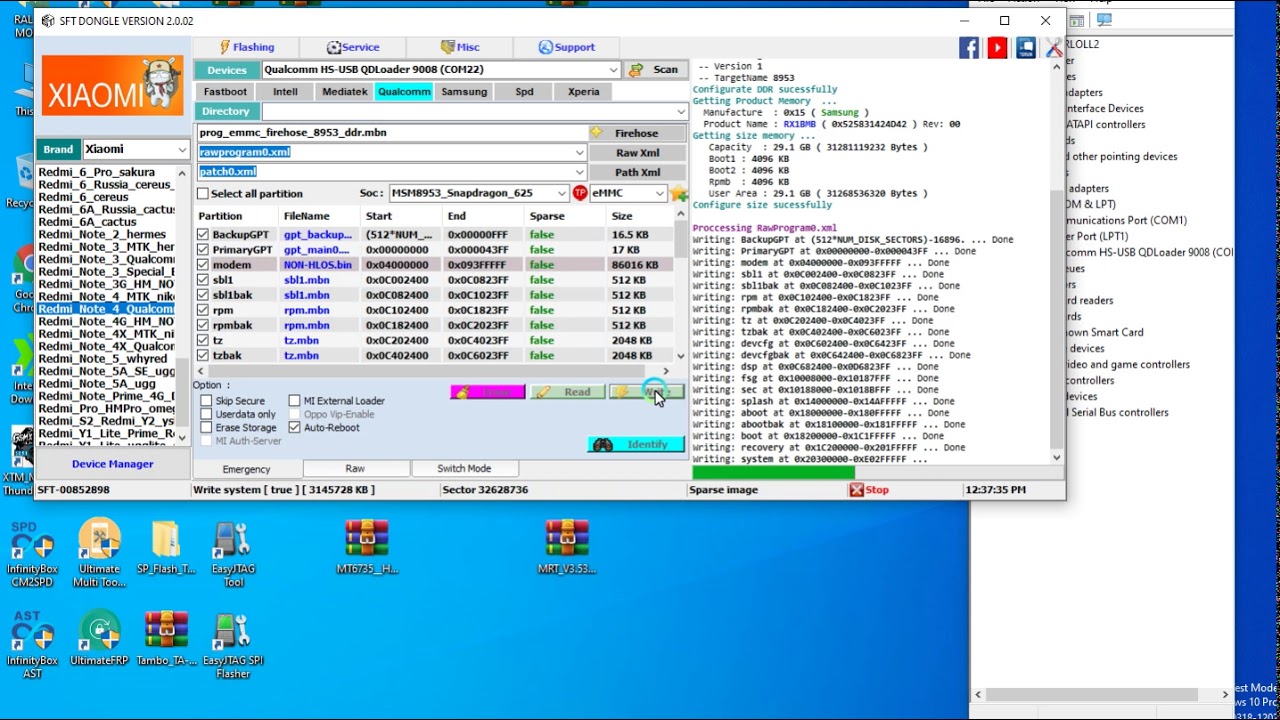Viewport: 1280px width, 720px height.
Task: Click the yellow star-plus icon beside eMMC dropdown
Action: click(x=679, y=193)
